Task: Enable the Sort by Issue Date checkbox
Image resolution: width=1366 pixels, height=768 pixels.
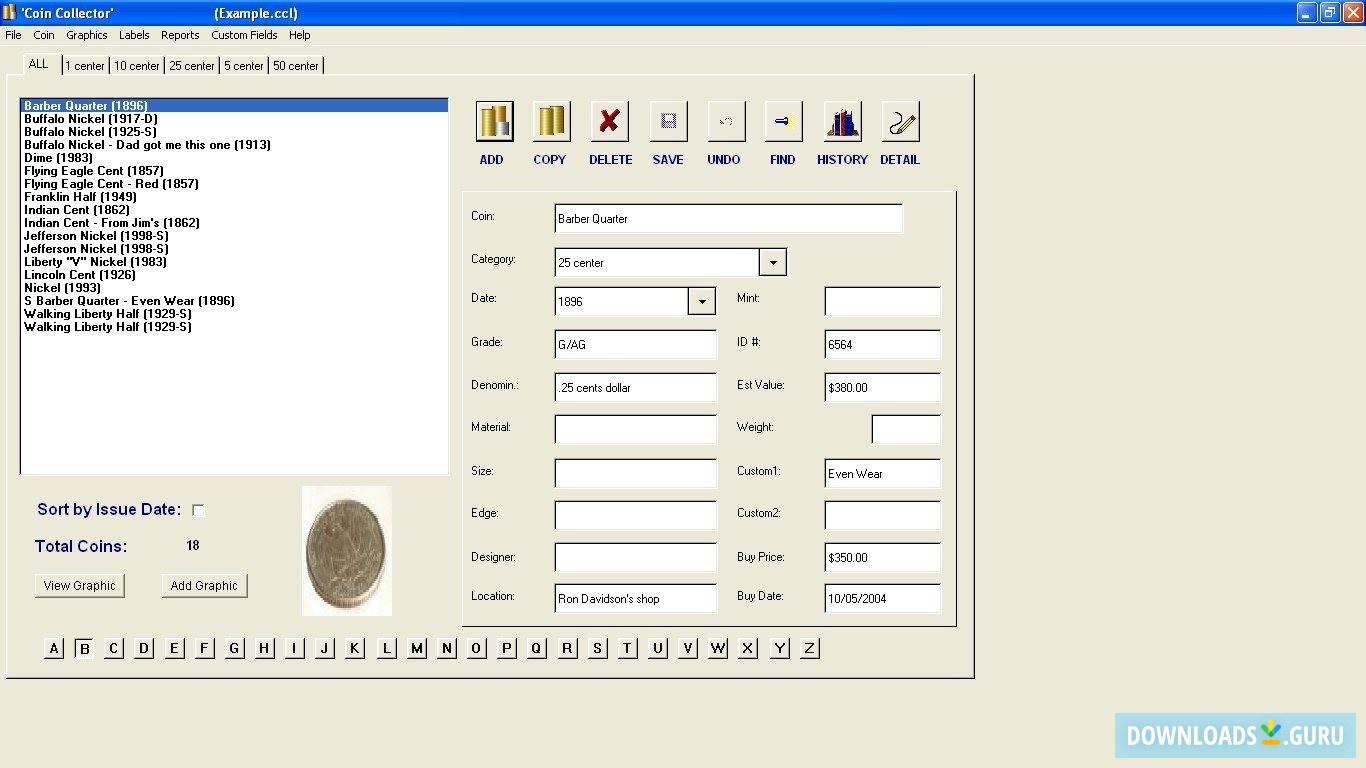Action: click(198, 510)
